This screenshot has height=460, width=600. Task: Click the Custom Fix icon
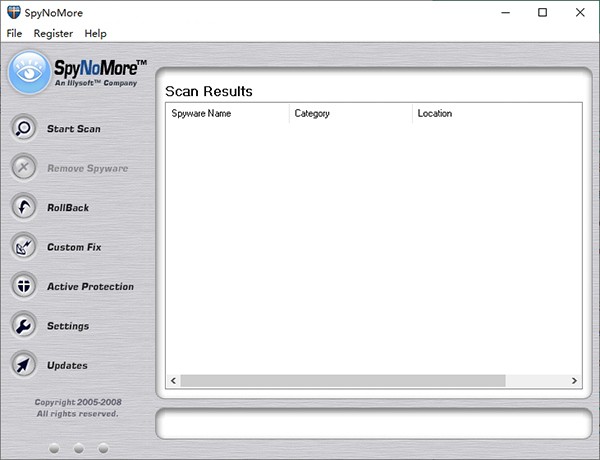click(x=24, y=246)
